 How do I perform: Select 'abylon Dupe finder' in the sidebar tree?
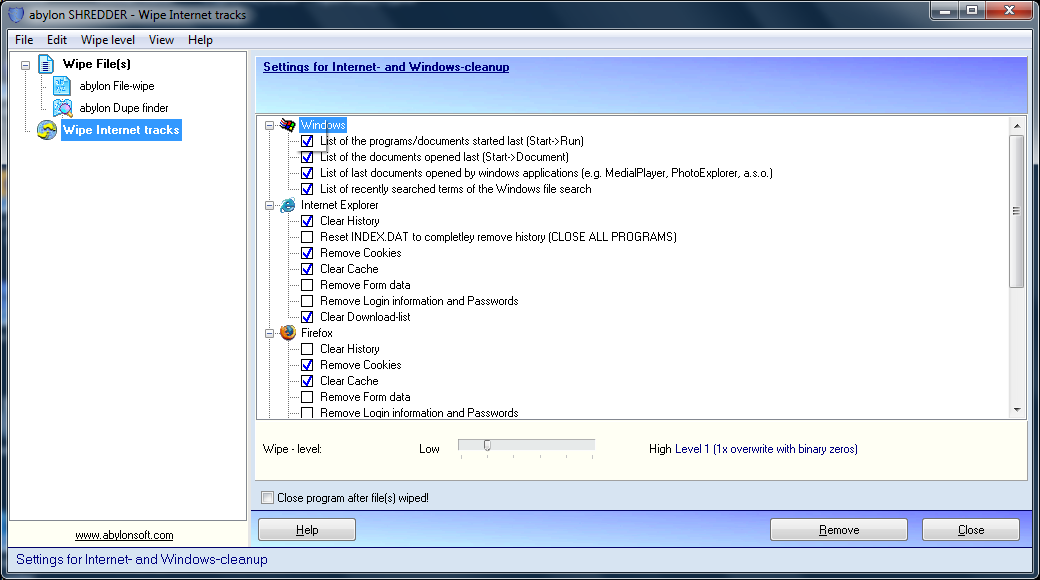(x=124, y=108)
